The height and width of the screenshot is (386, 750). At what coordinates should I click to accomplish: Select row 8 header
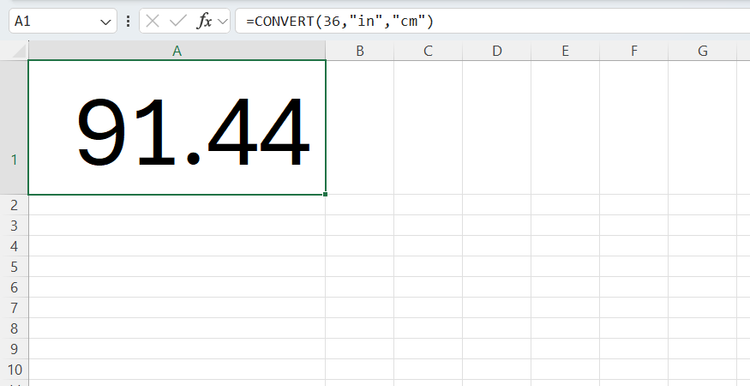point(14,328)
